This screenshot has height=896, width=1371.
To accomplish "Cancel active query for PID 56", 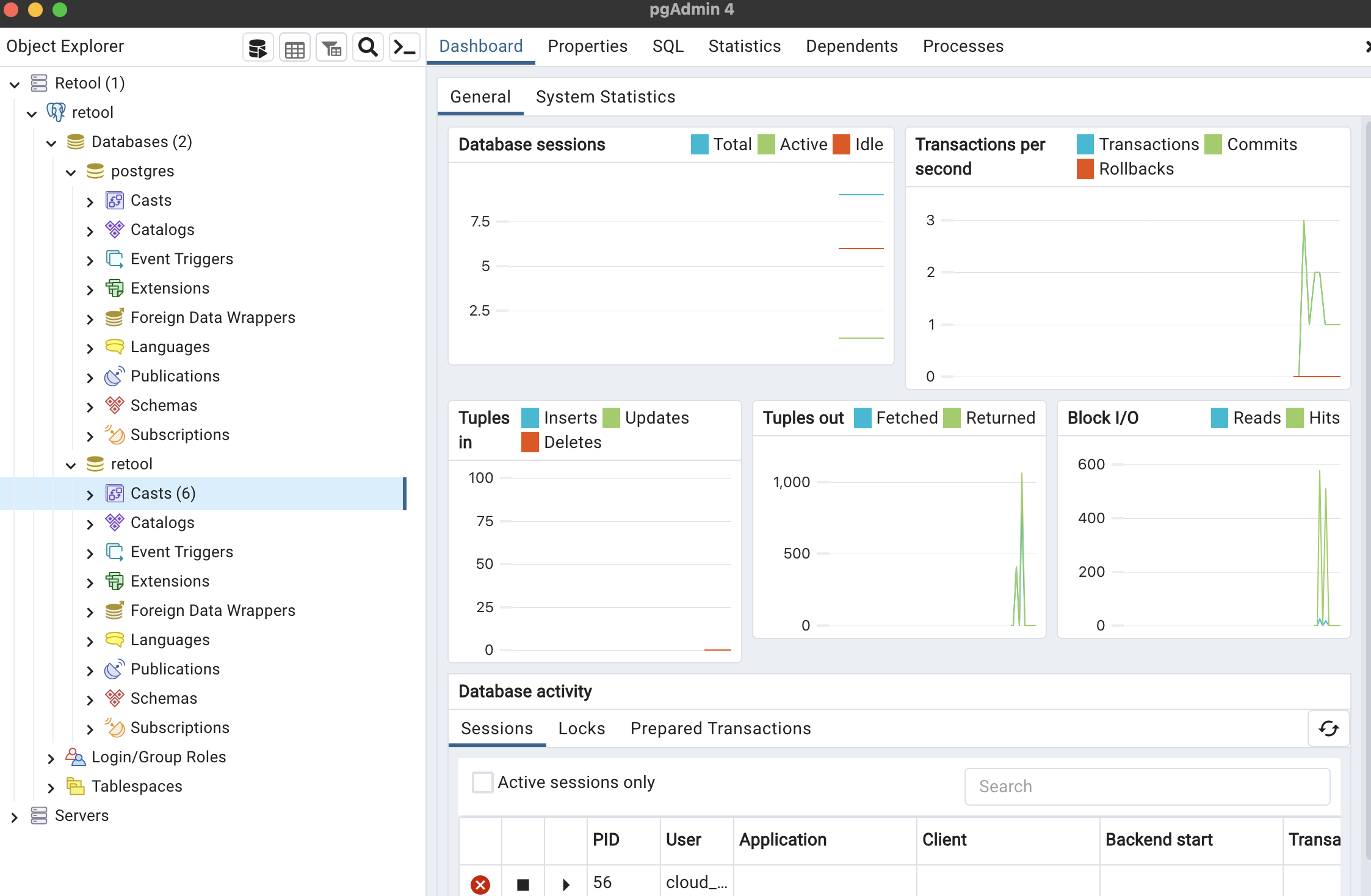I will 523,884.
